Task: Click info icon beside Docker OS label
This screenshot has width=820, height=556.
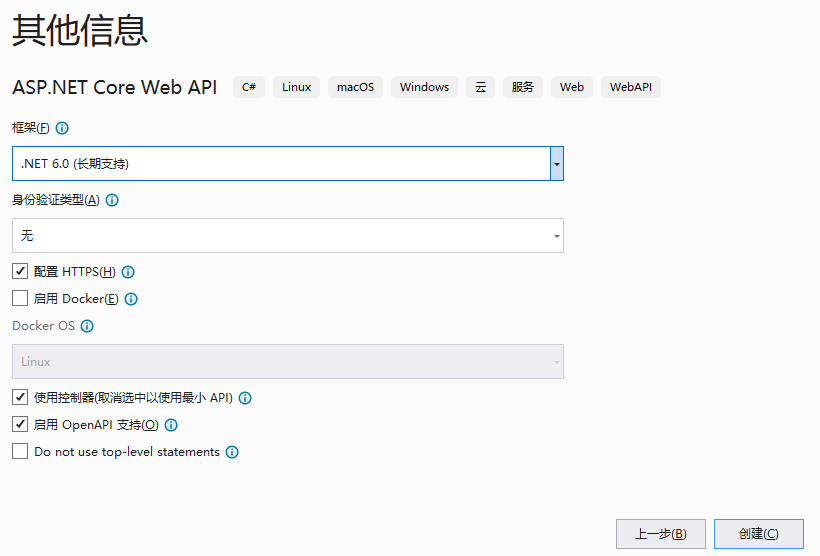Action: coord(87,326)
